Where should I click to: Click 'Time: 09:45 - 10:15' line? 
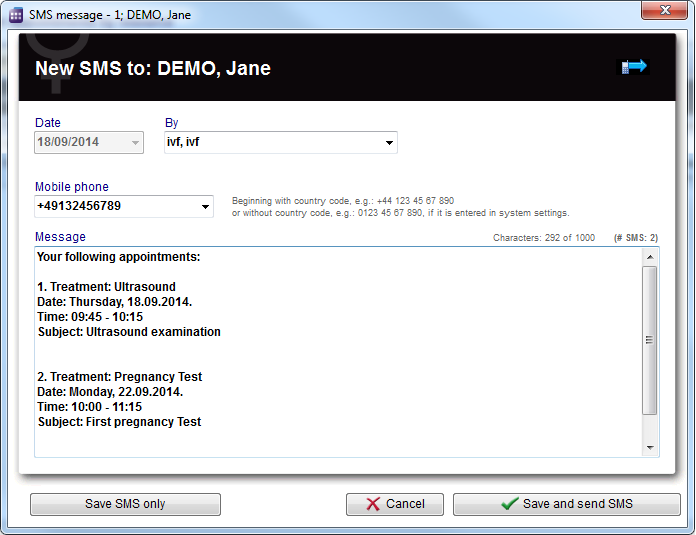click(90, 317)
